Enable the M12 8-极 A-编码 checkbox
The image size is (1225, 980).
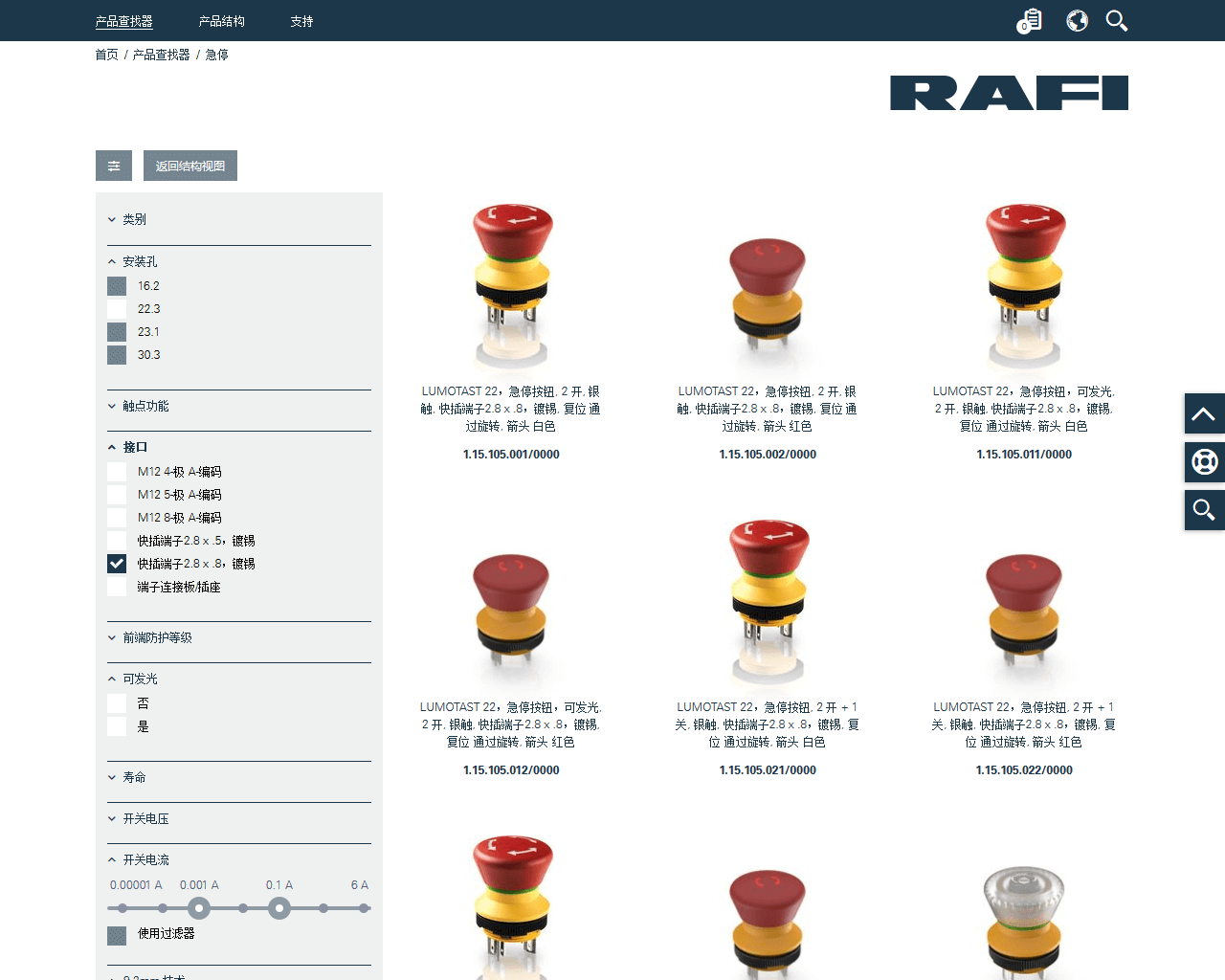[x=117, y=518]
